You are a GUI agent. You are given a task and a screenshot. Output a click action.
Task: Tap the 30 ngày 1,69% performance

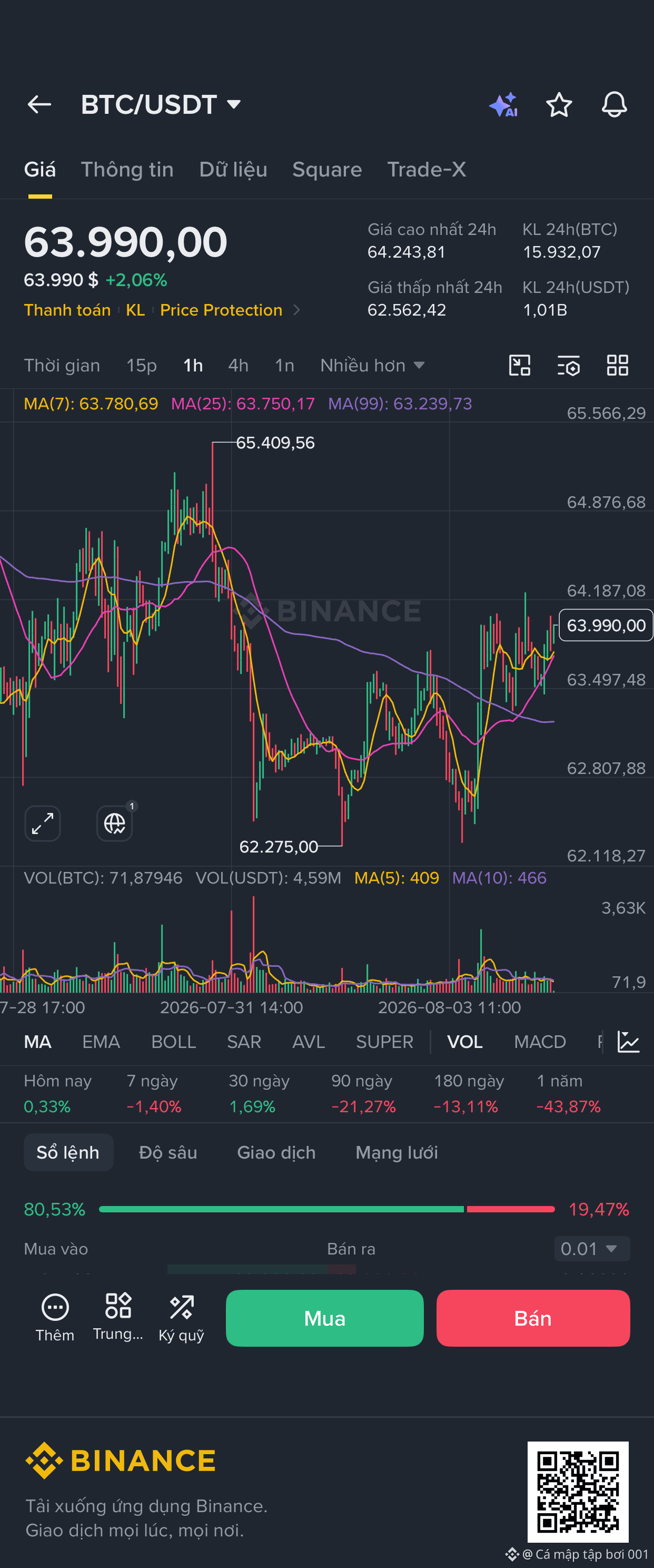(259, 1093)
